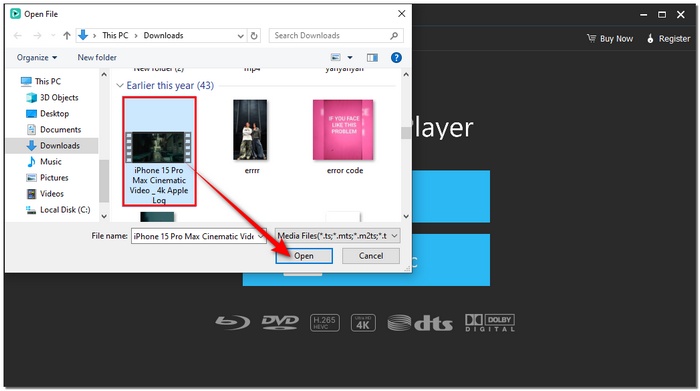Refresh the Downloads folder view
700x391 pixels.
tap(254, 36)
